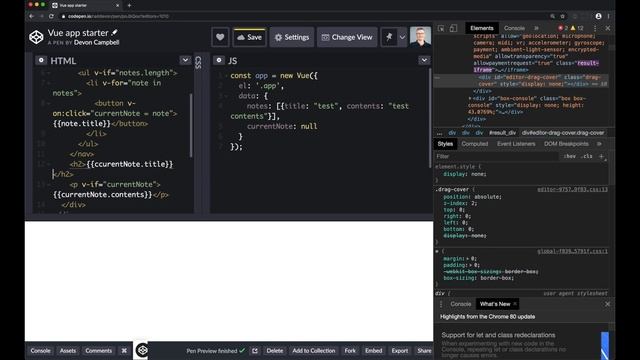Open the yellow warning count indicator

tap(577, 28)
